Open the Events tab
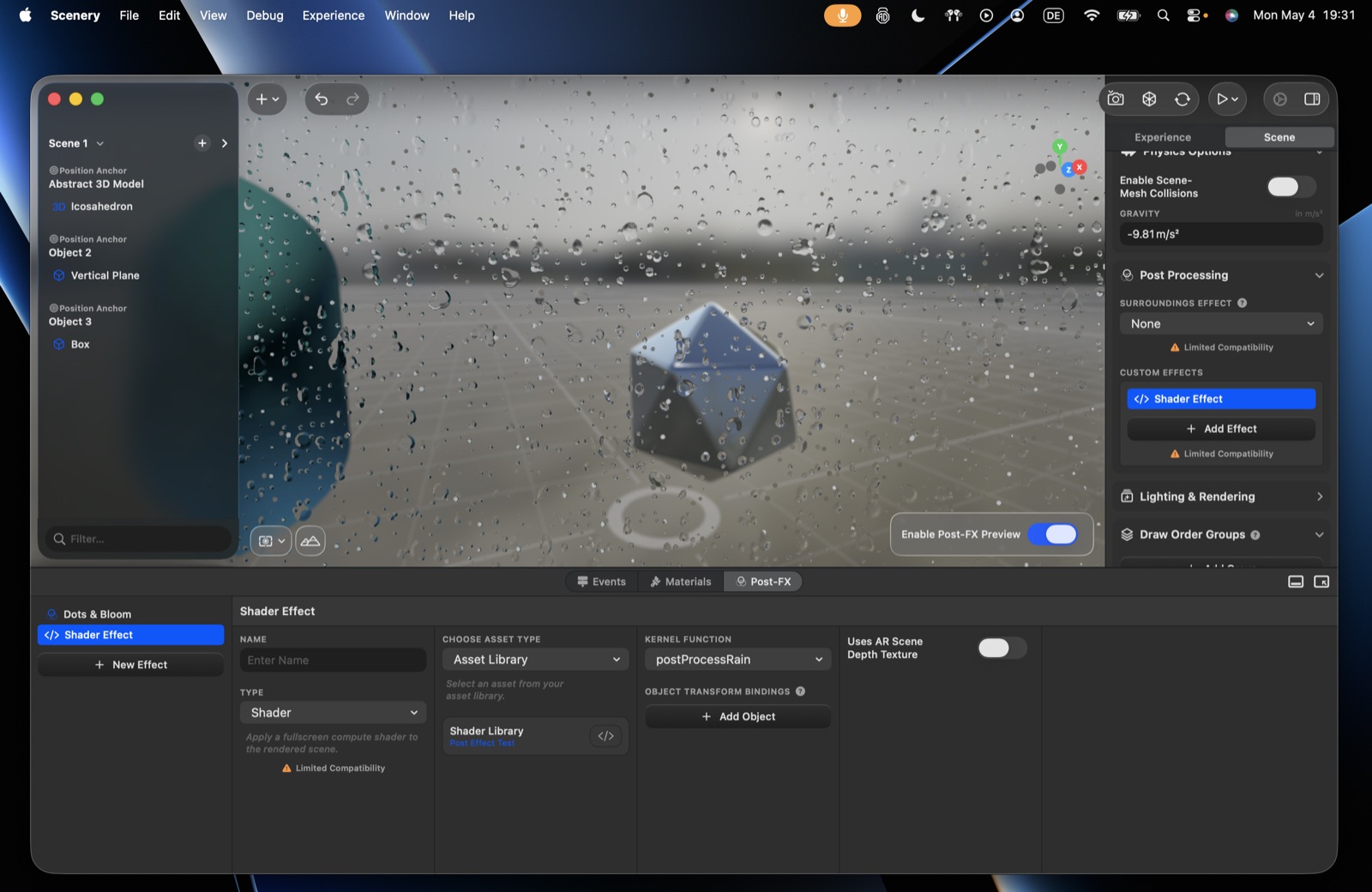Image resolution: width=1372 pixels, height=892 pixels. pyautogui.click(x=601, y=582)
